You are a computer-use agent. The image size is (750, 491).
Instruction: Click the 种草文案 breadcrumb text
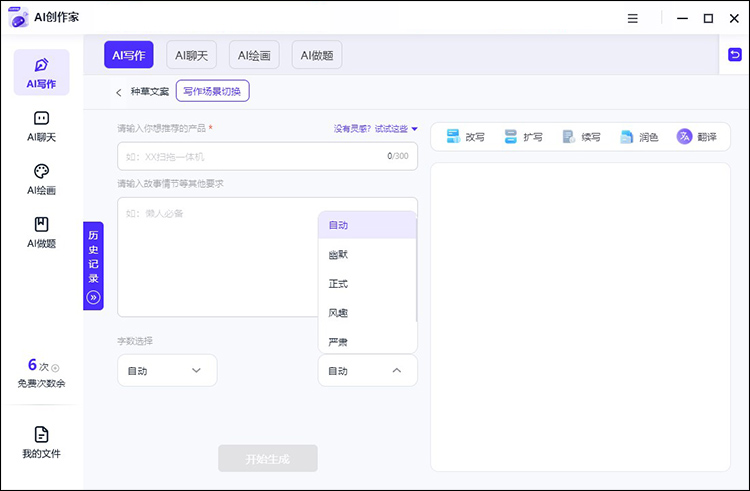click(150, 92)
